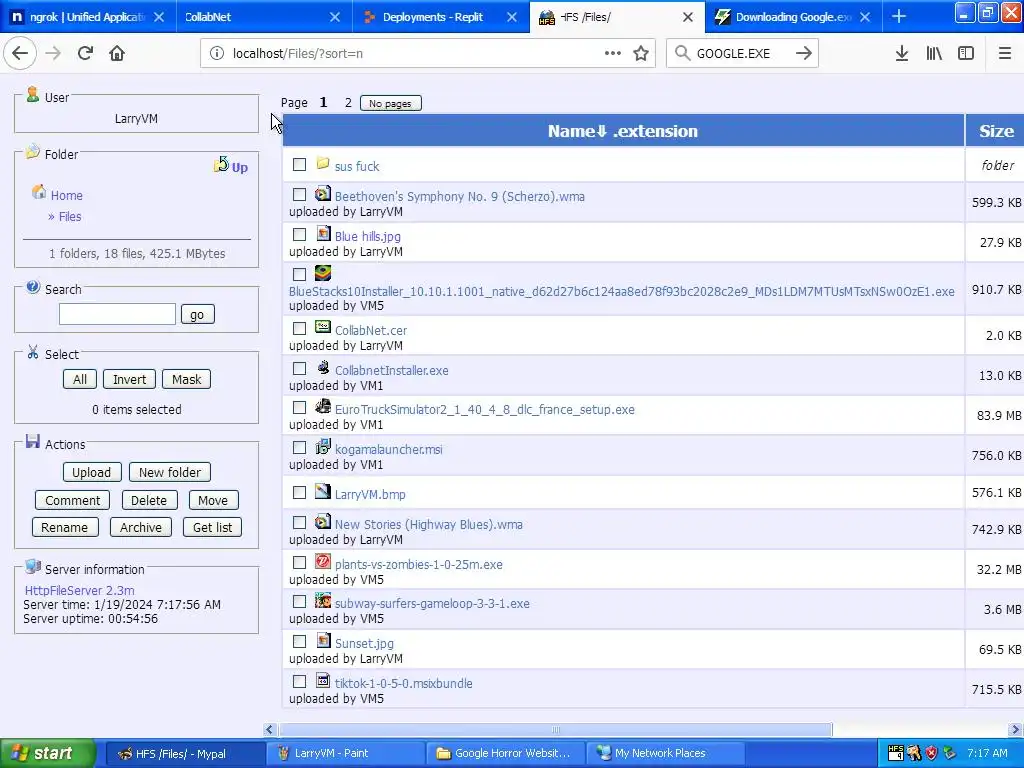Open the Windows start button

point(48,753)
